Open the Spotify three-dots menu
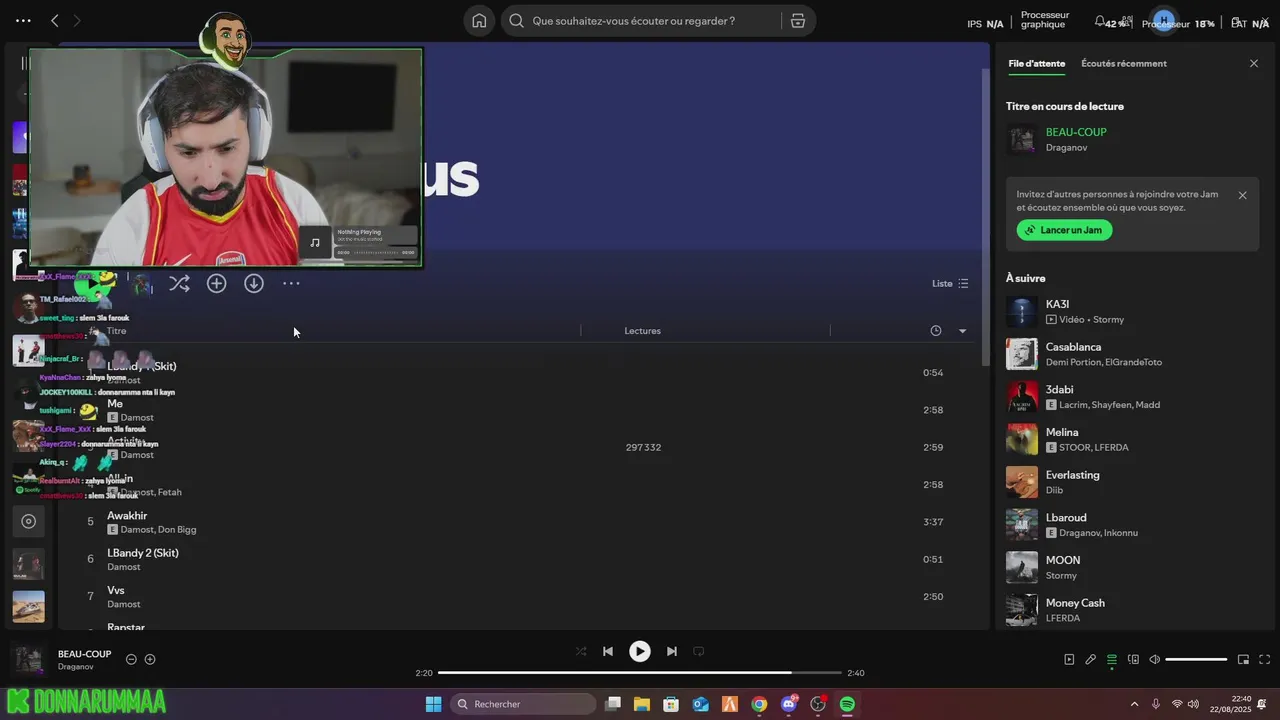 tap(23, 20)
